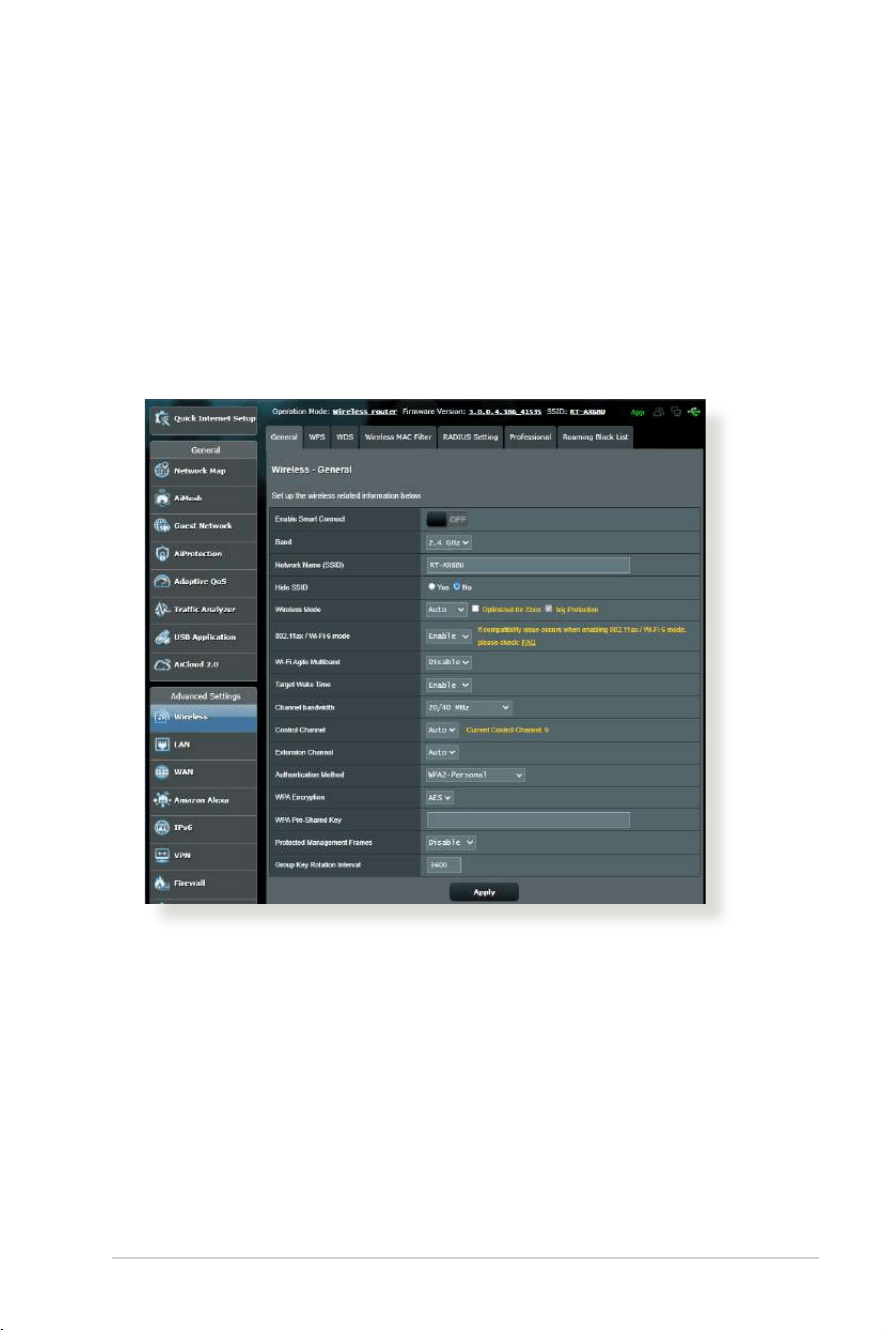This screenshot has height=1330, width=883.
Task: Open the Adaptive QoS gauge icon
Action: [163, 581]
